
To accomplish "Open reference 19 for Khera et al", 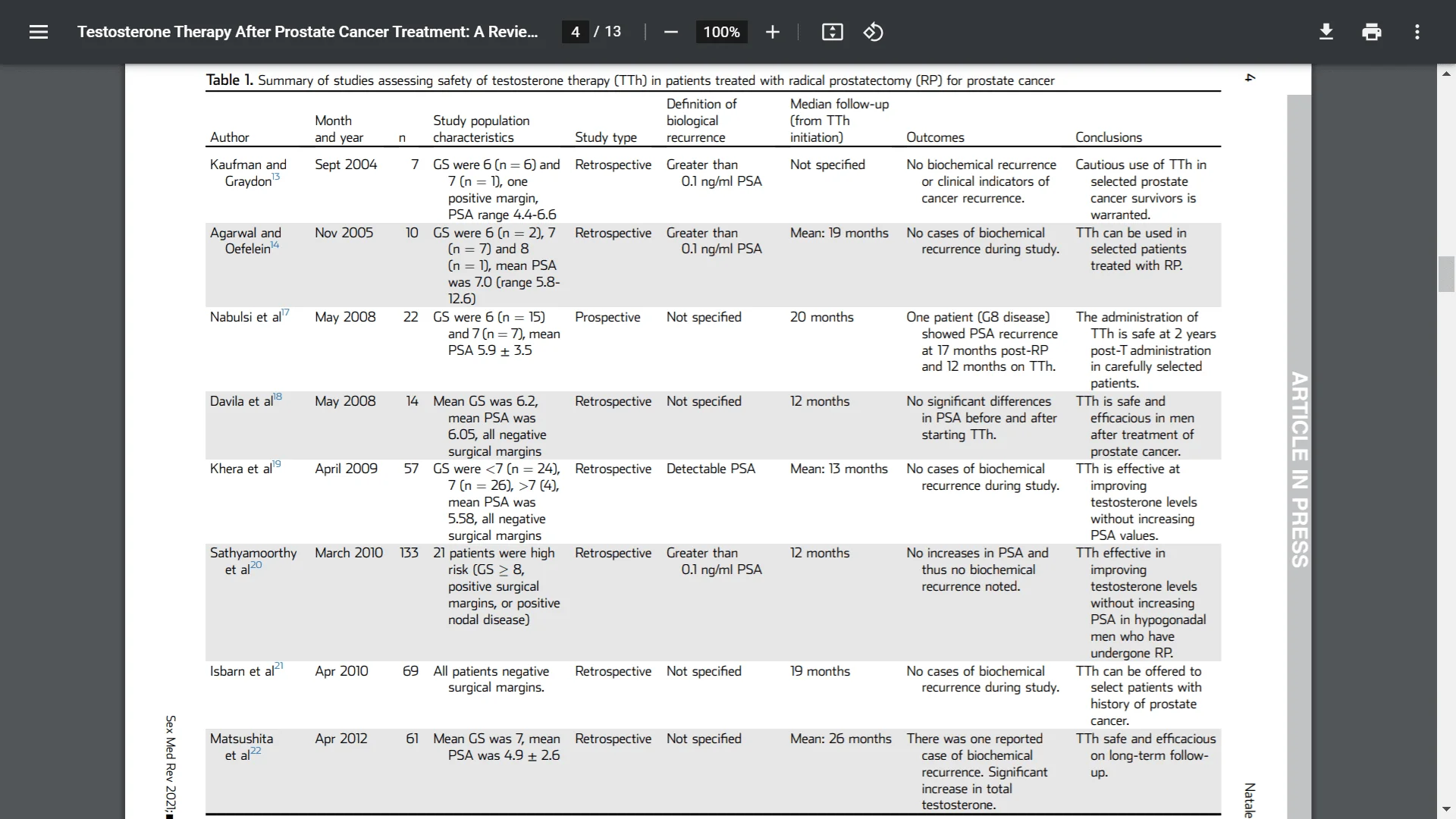I will point(277,464).
